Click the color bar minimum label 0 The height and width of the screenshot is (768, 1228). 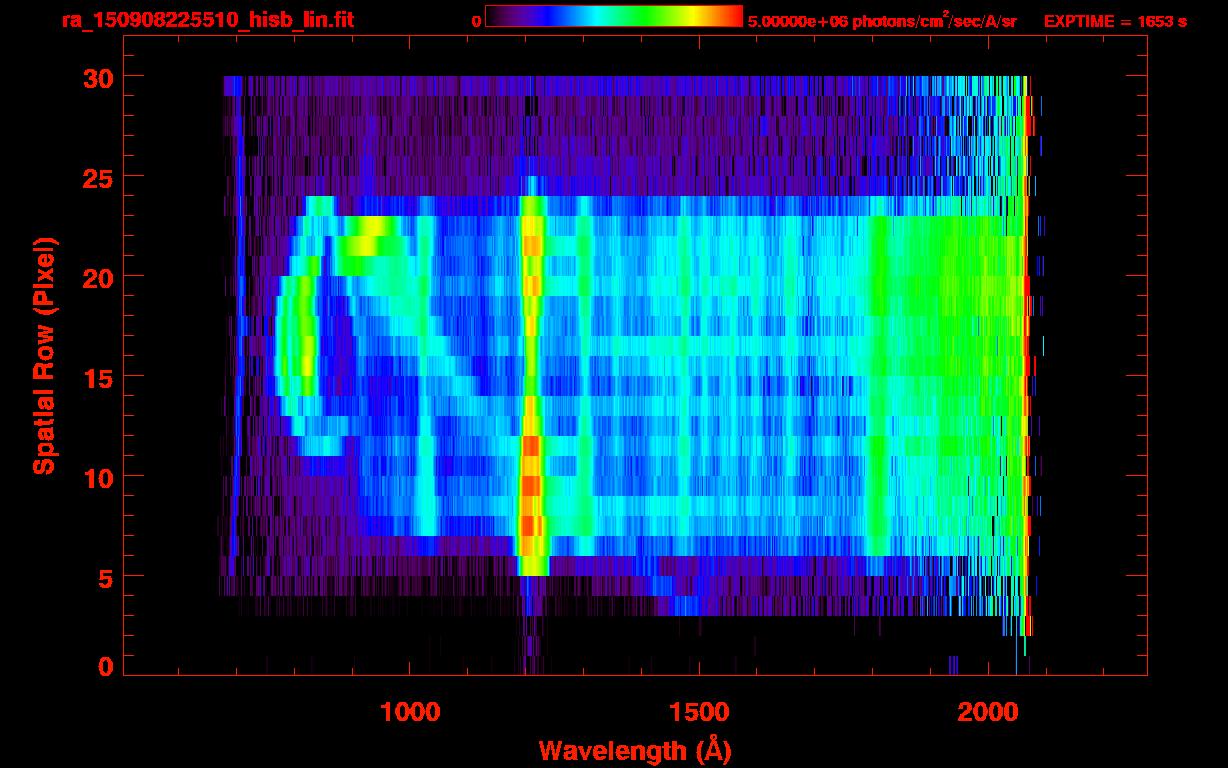tap(476, 21)
